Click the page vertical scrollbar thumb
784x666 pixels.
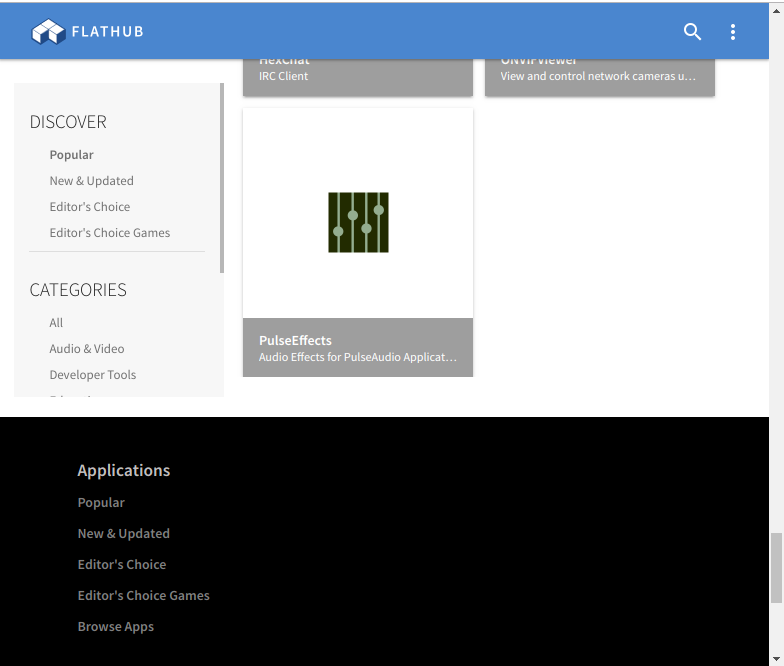coord(776,568)
